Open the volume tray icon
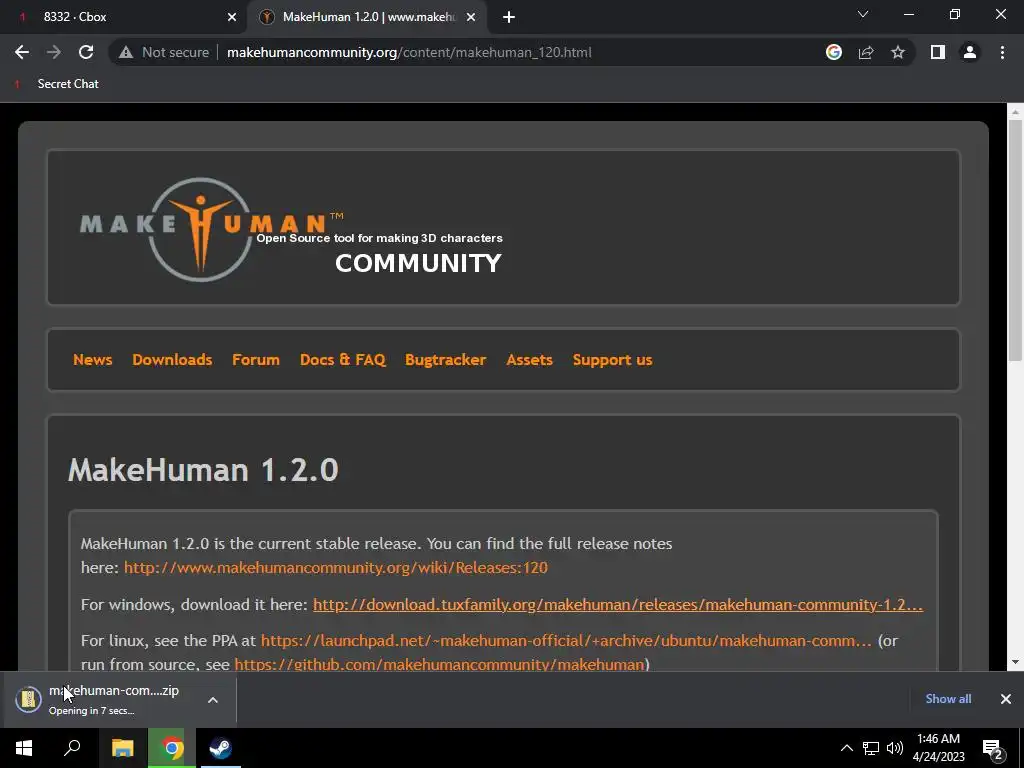The width and height of the screenshot is (1024, 768). point(895,748)
